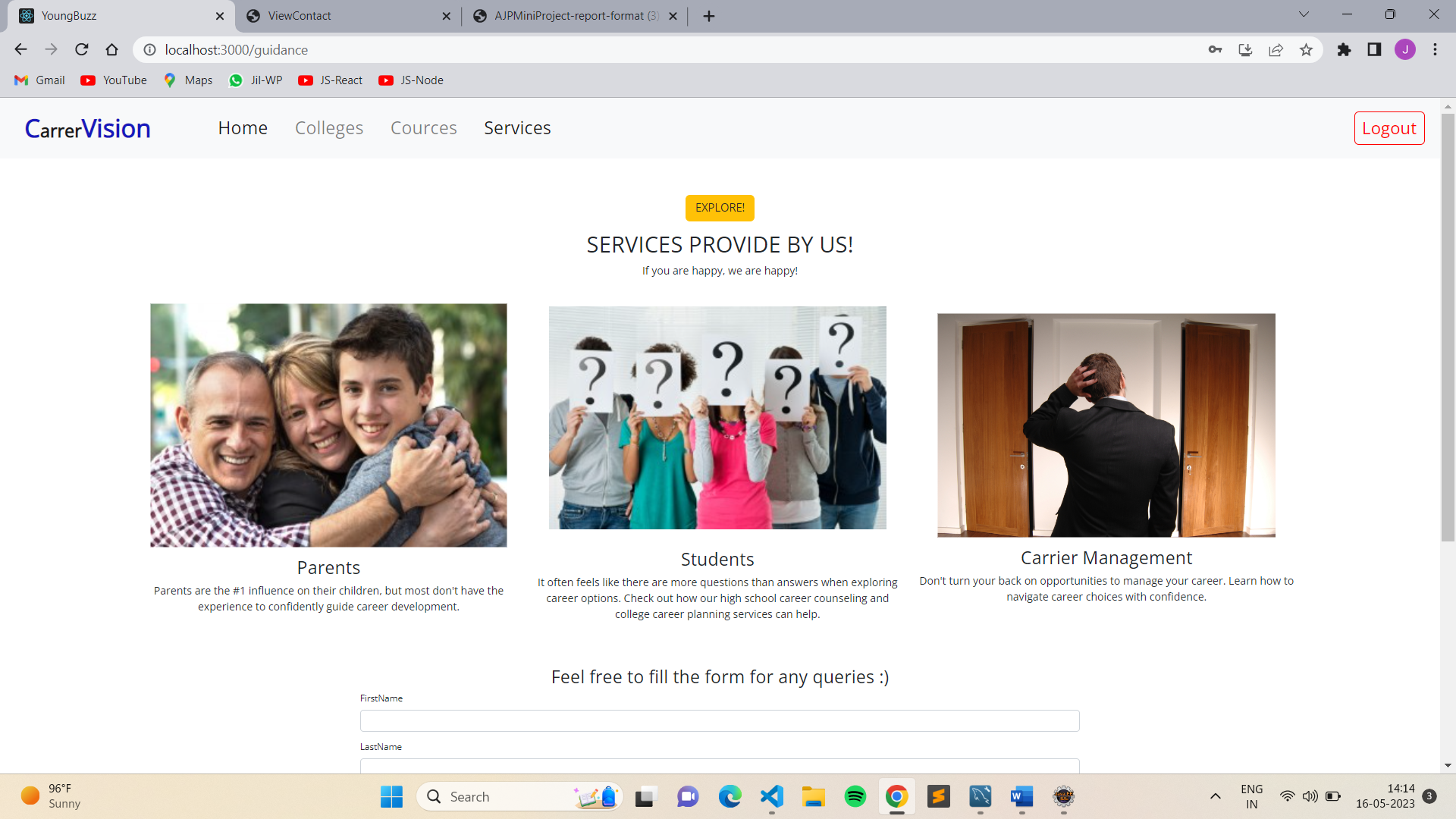Click the FirstName input field
Image resolution: width=1456 pixels, height=819 pixels.
[x=719, y=720]
